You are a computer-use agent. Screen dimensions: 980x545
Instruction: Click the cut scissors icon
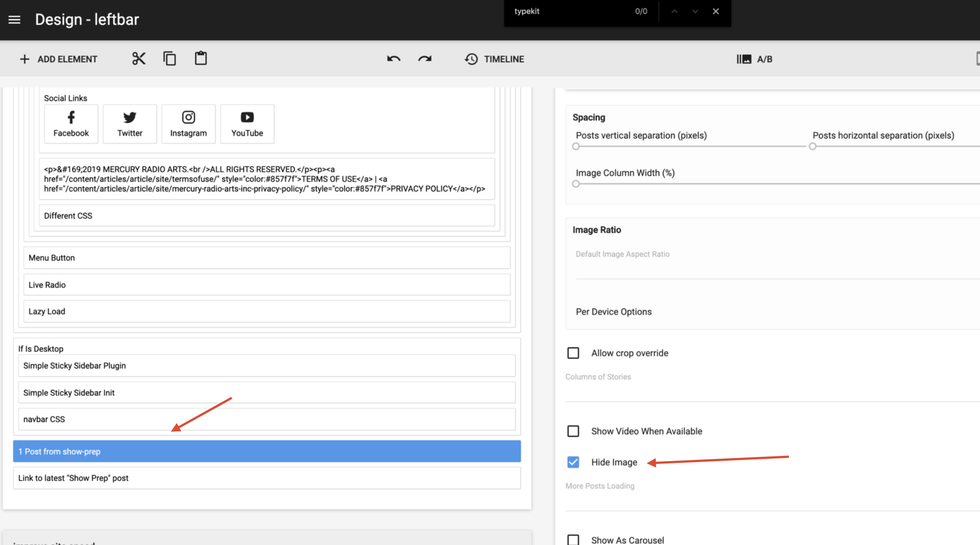(x=139, y=59)
